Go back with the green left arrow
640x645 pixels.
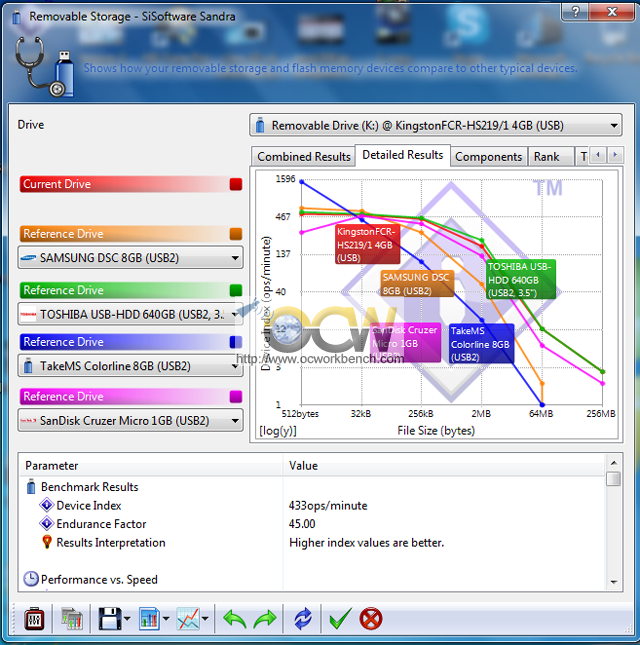235,619
